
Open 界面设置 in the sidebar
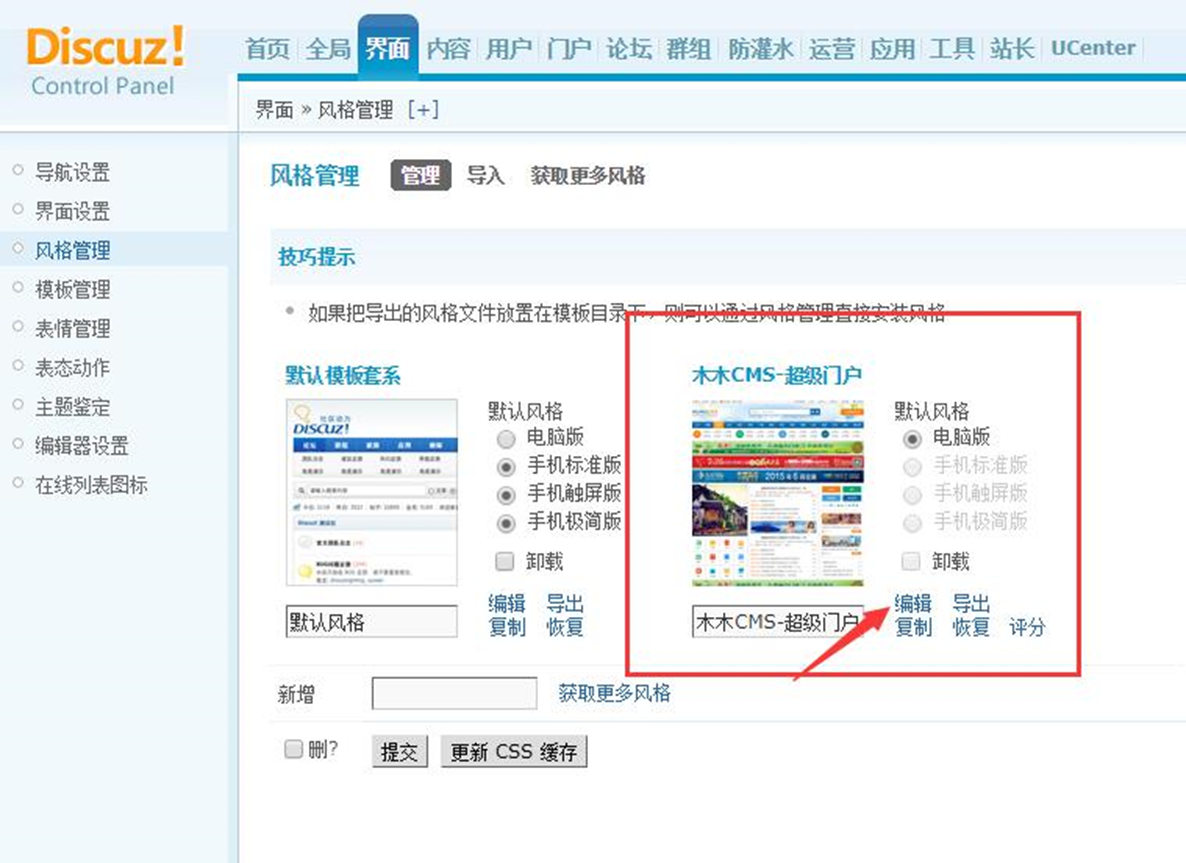[73, 211]
